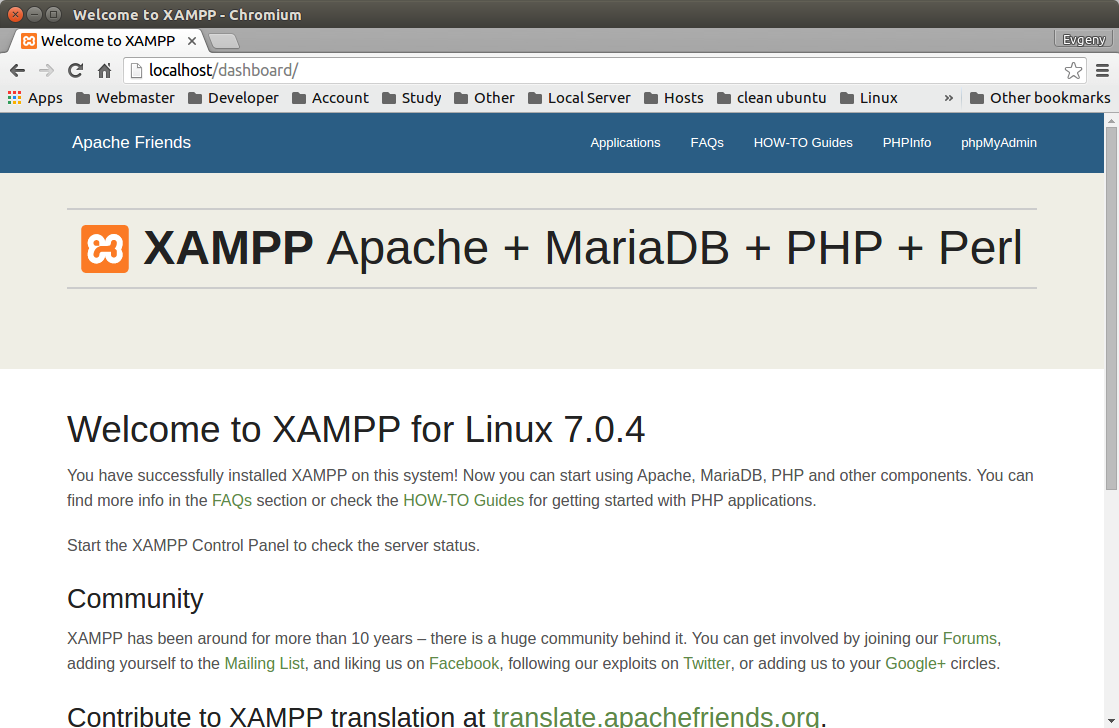The width and height of the screenshot is (1119, 728).
Task: Open the Apps grid shortcut
Action: [x=35, y=98]
